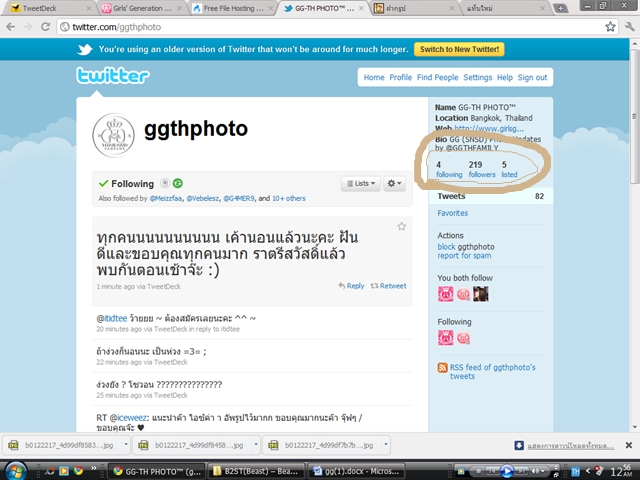640x480 pixels.
Task: Click the bookmark star in address bar
Action: [610, 27]
